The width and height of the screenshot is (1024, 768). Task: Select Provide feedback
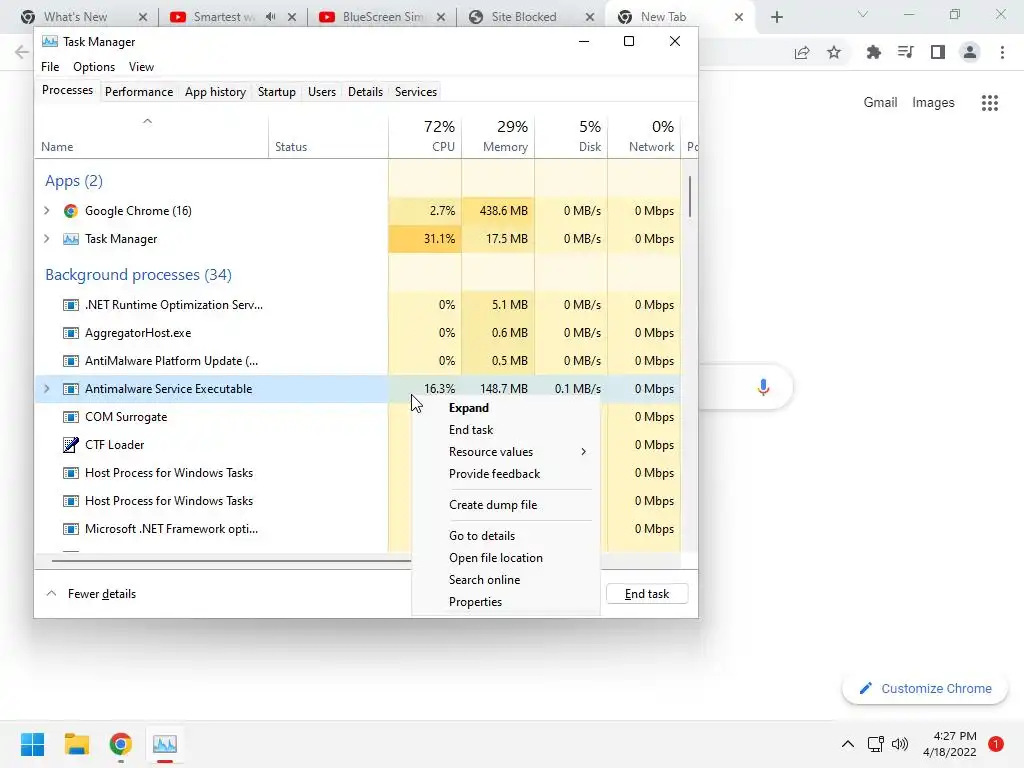[506, 474]
